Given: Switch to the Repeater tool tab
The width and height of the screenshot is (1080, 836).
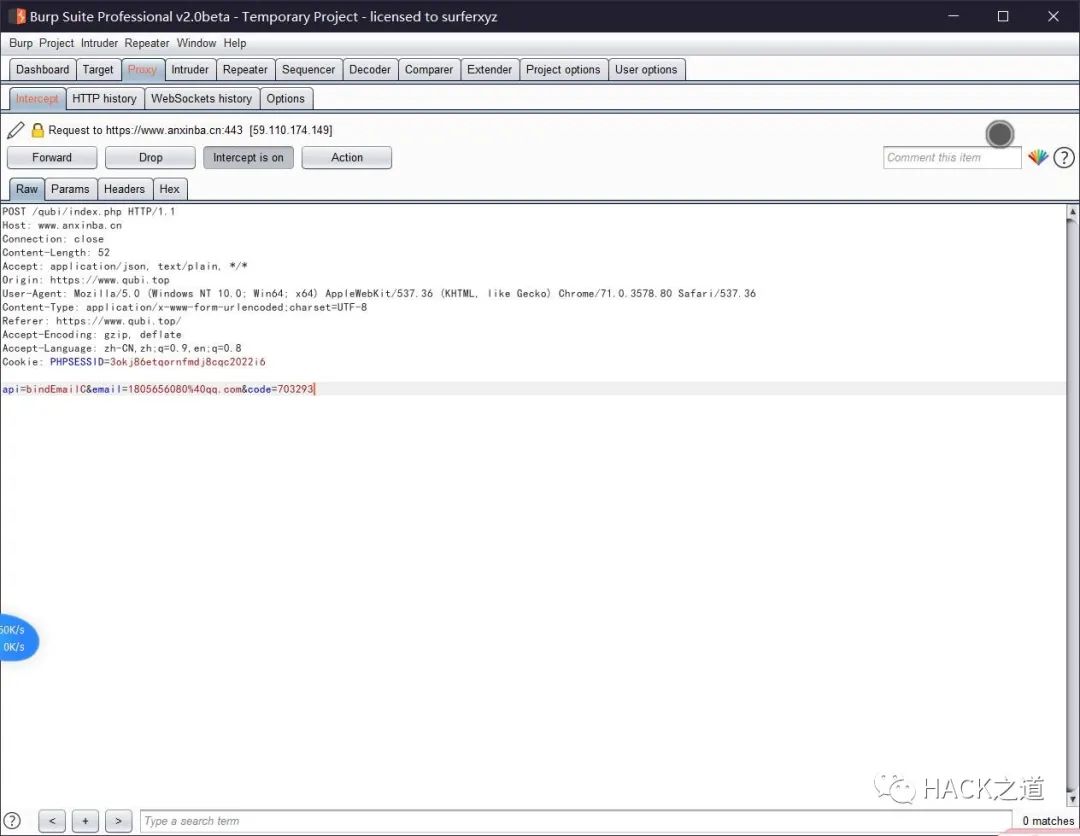Looking at the screenshot, I should 245,70.
